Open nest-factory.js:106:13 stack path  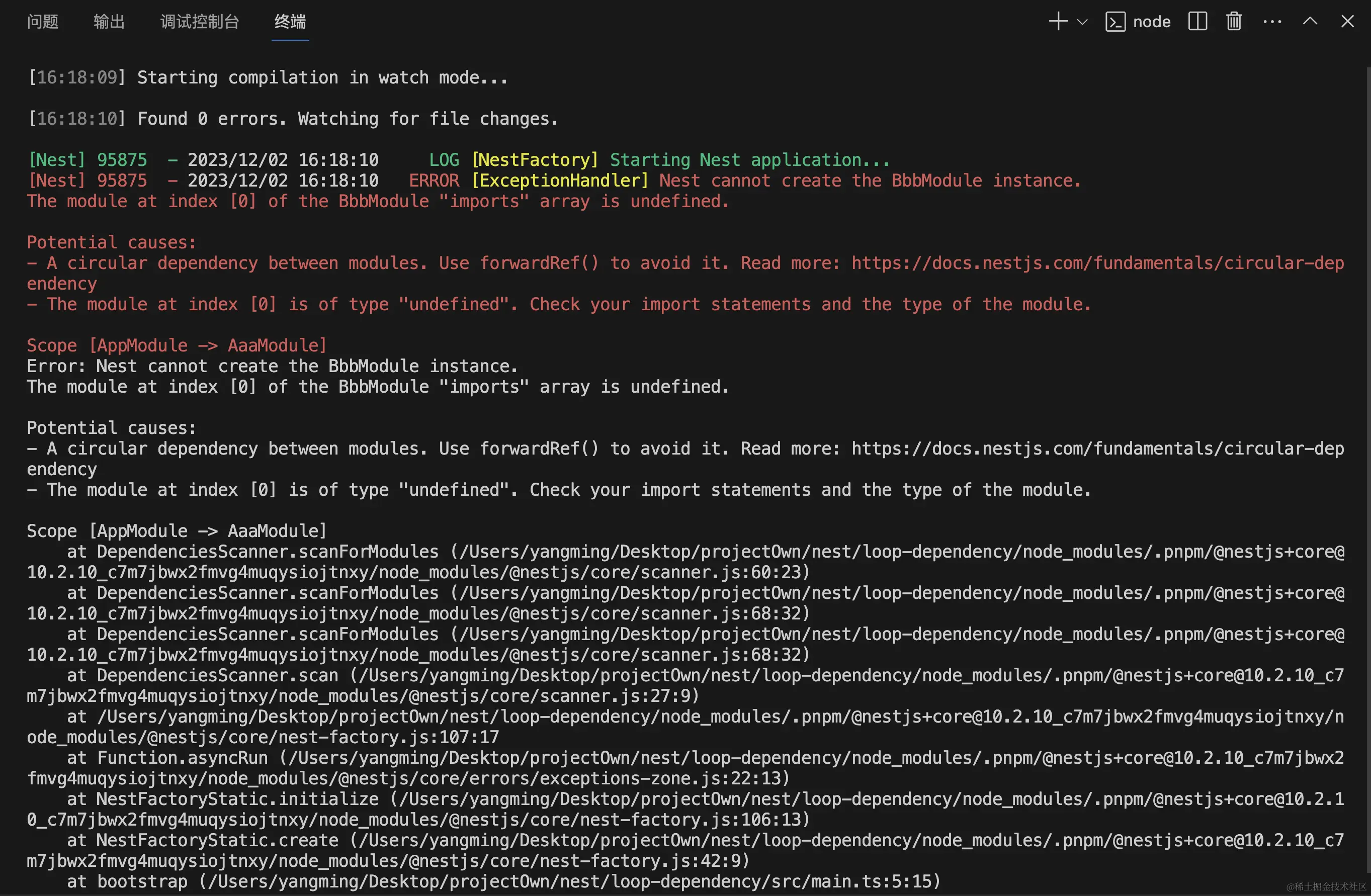(685, 809)
